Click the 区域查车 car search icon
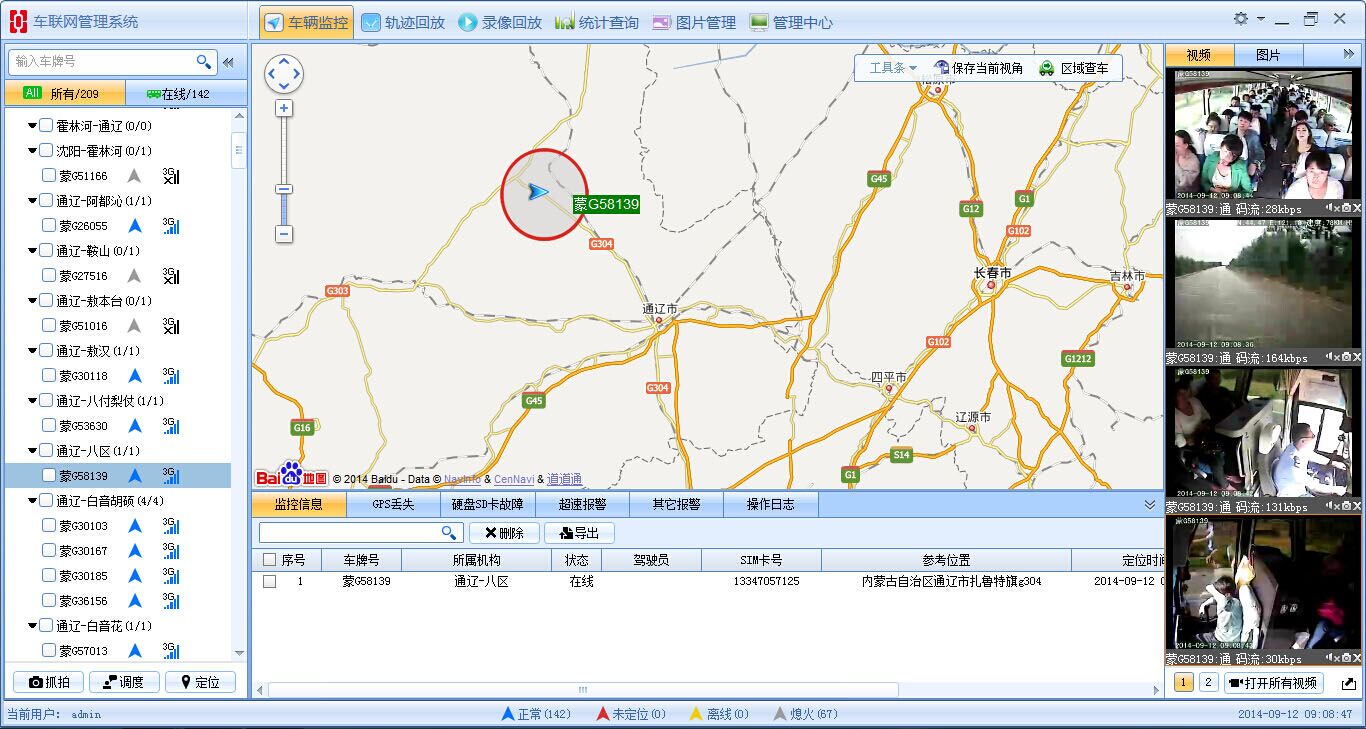This screenshot has width=1366, height=729. [x=1046, y=68]
